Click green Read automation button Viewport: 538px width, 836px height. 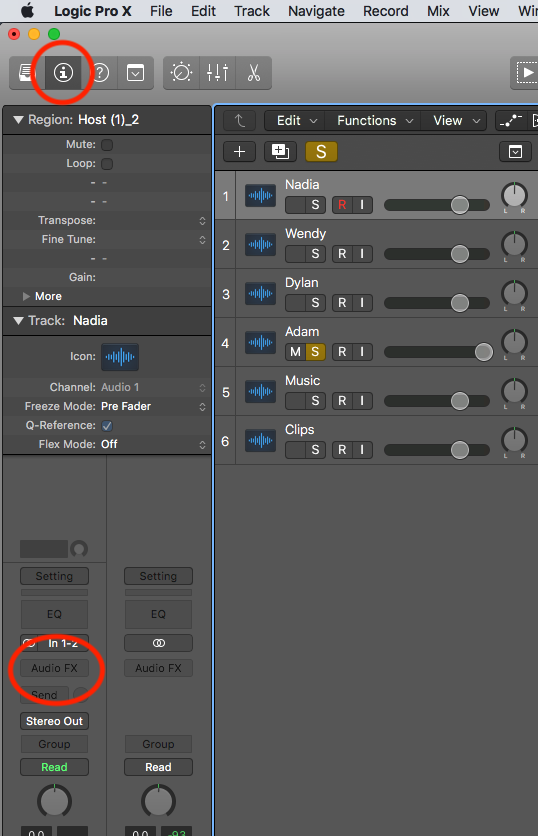click(x=54, y=767)
